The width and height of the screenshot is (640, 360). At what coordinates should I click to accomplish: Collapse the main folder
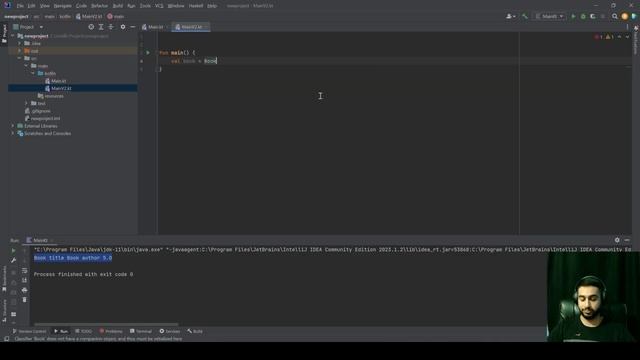click(27, 66)
